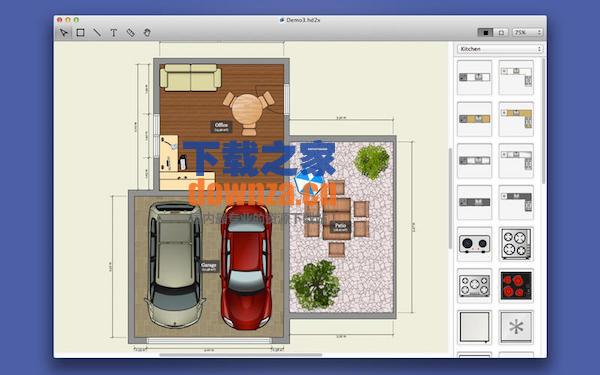The width and height of the screenshot is (600, 375).
Task: Click the library panel vertical scrollbar
Action: pos(544,121)
